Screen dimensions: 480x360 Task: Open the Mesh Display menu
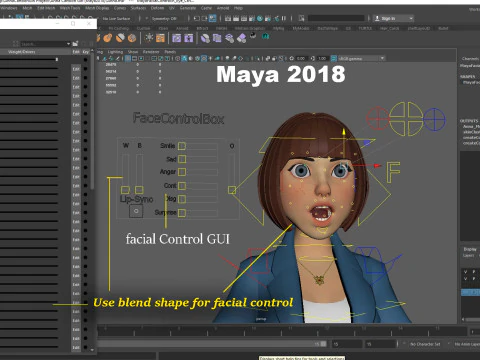pos(97,8)
